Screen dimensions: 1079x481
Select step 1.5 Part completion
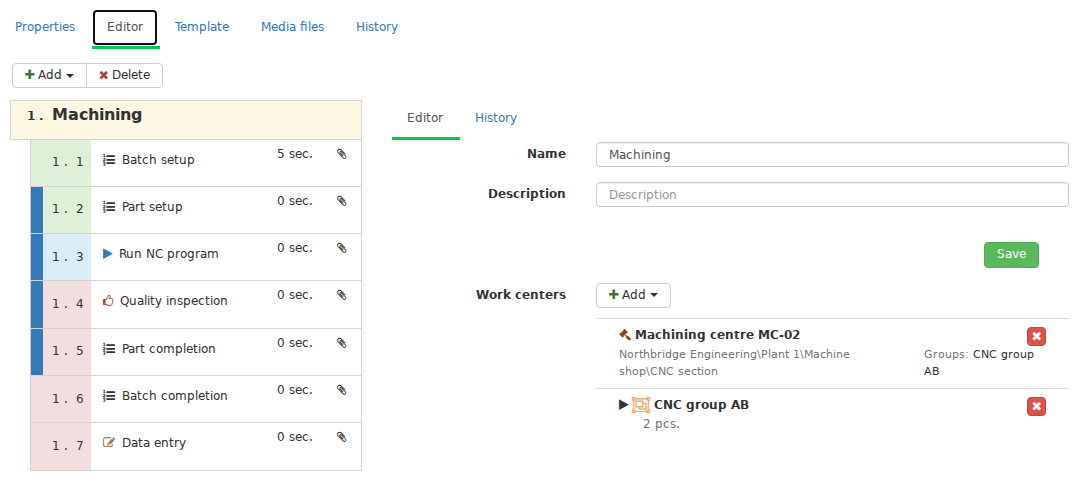196,352
